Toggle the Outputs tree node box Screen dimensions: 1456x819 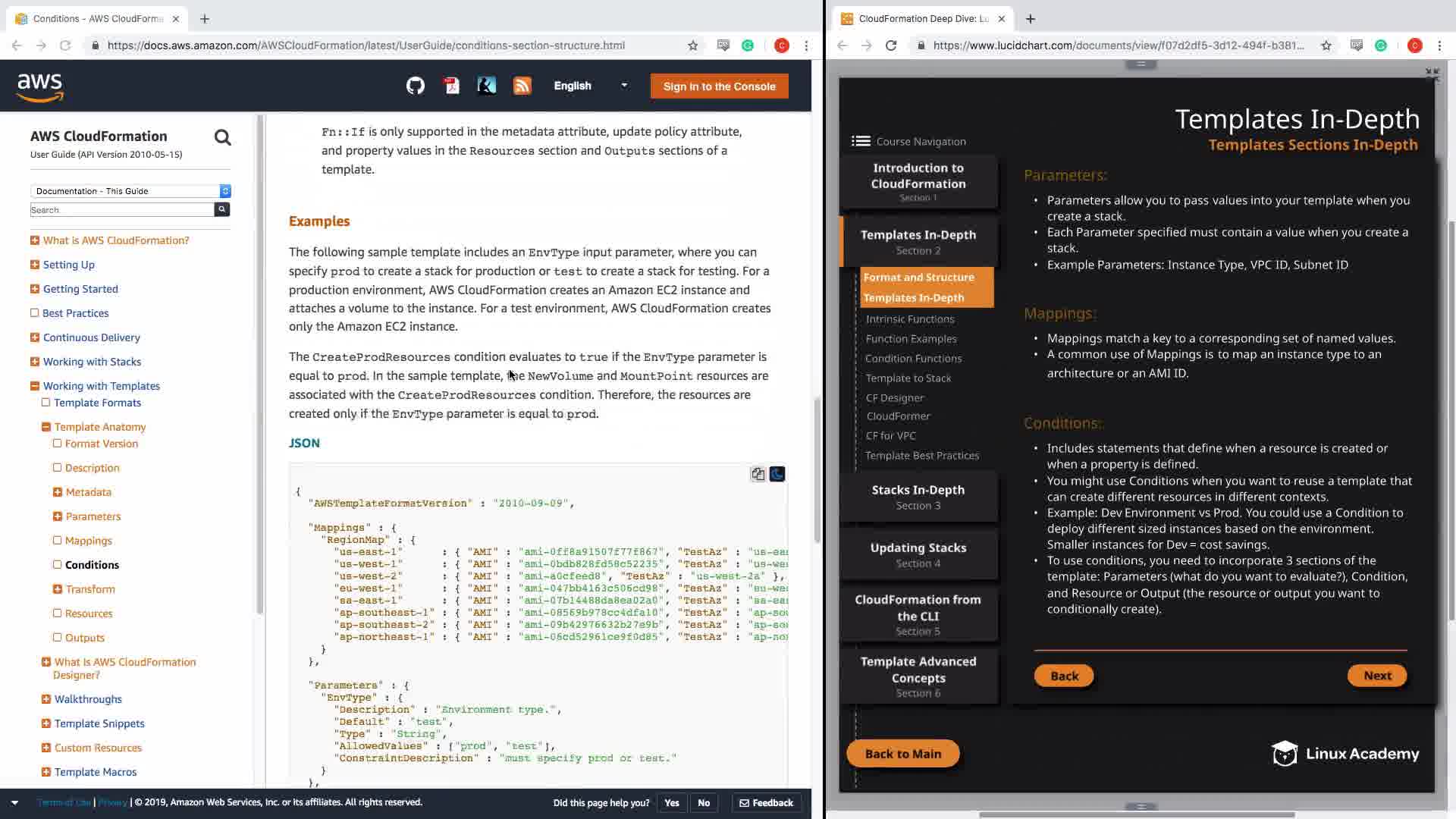[57, 637]
